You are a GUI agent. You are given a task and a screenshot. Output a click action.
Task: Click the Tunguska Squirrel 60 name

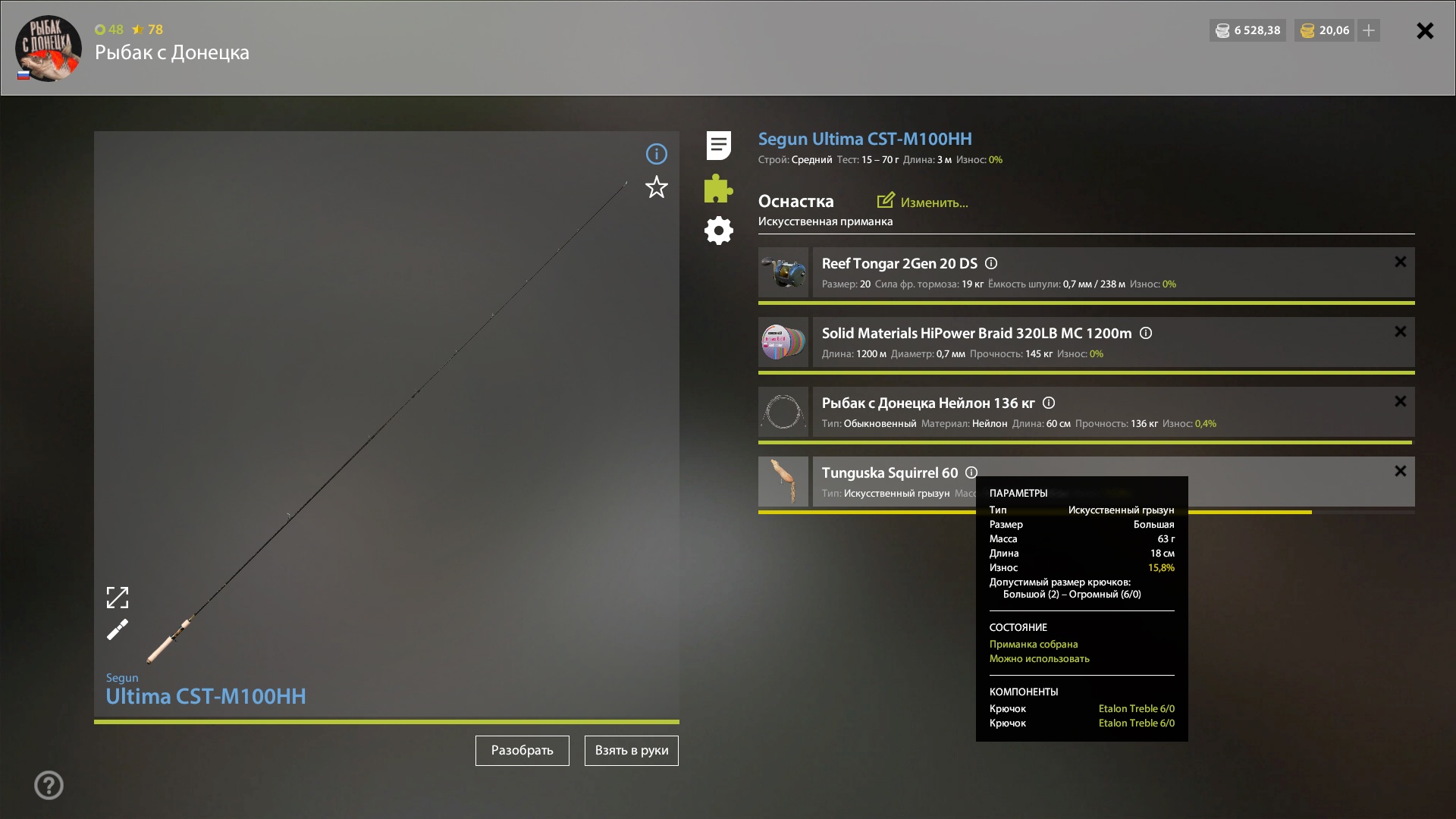click(890, 472)
